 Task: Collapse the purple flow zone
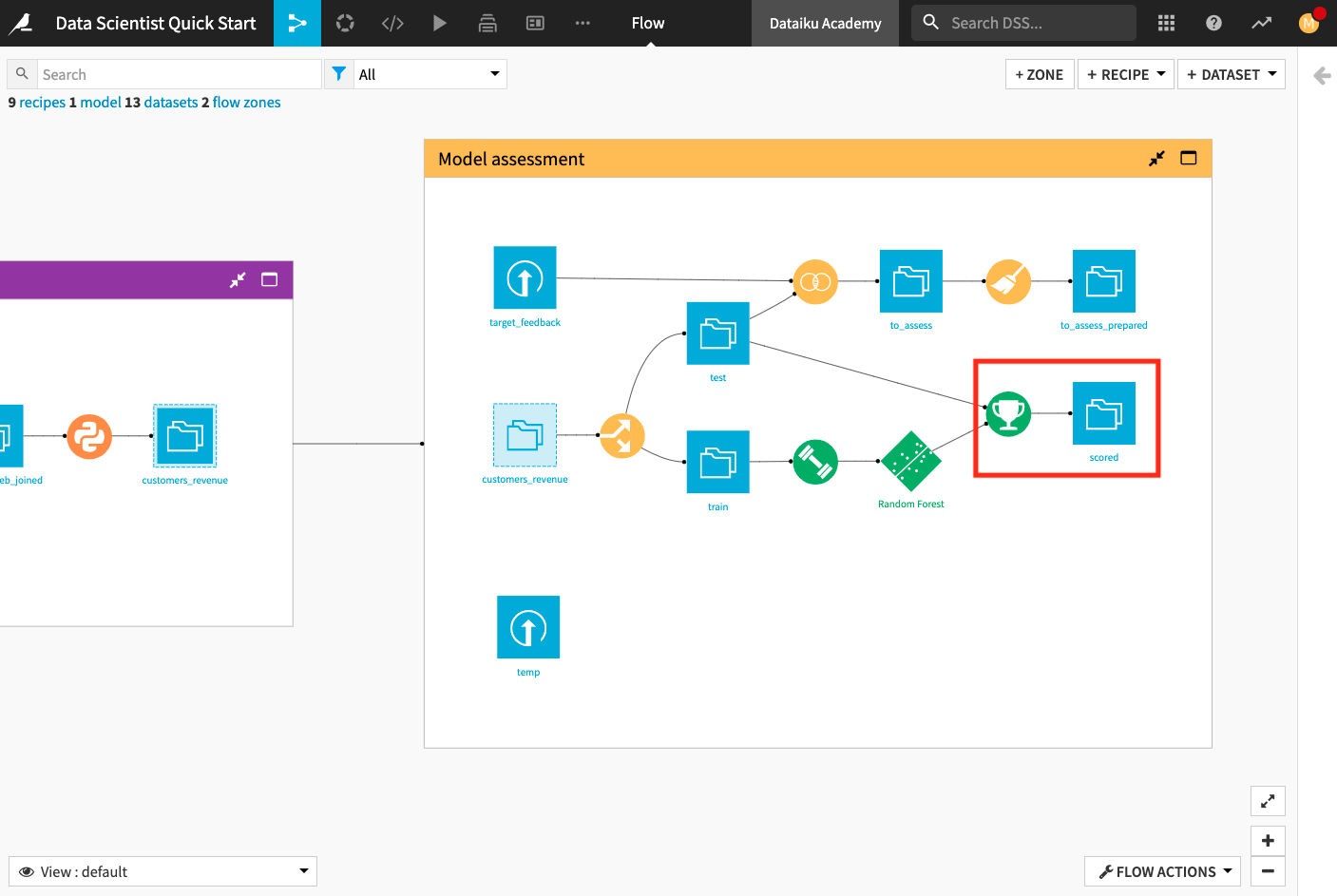pos(238,279)
